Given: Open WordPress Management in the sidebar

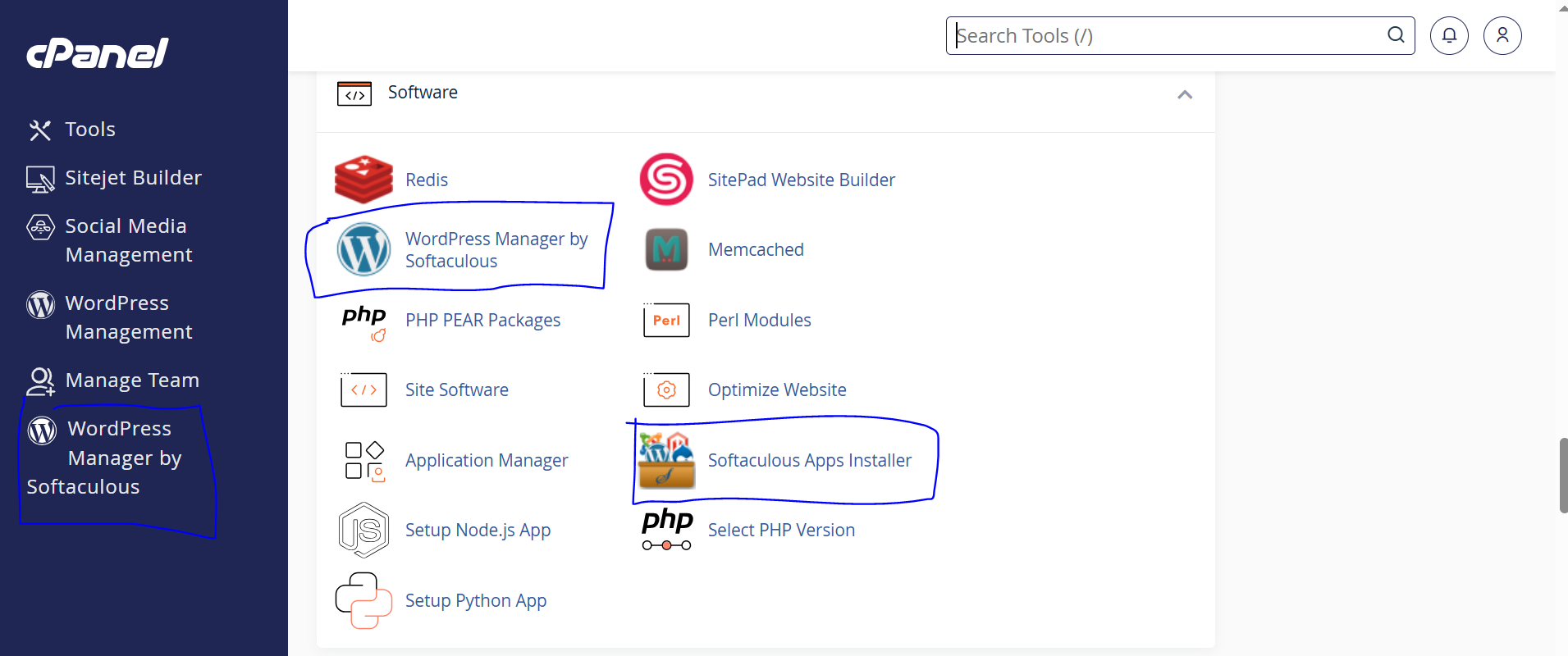Looking at the screenshot, I should coord(128,317).
